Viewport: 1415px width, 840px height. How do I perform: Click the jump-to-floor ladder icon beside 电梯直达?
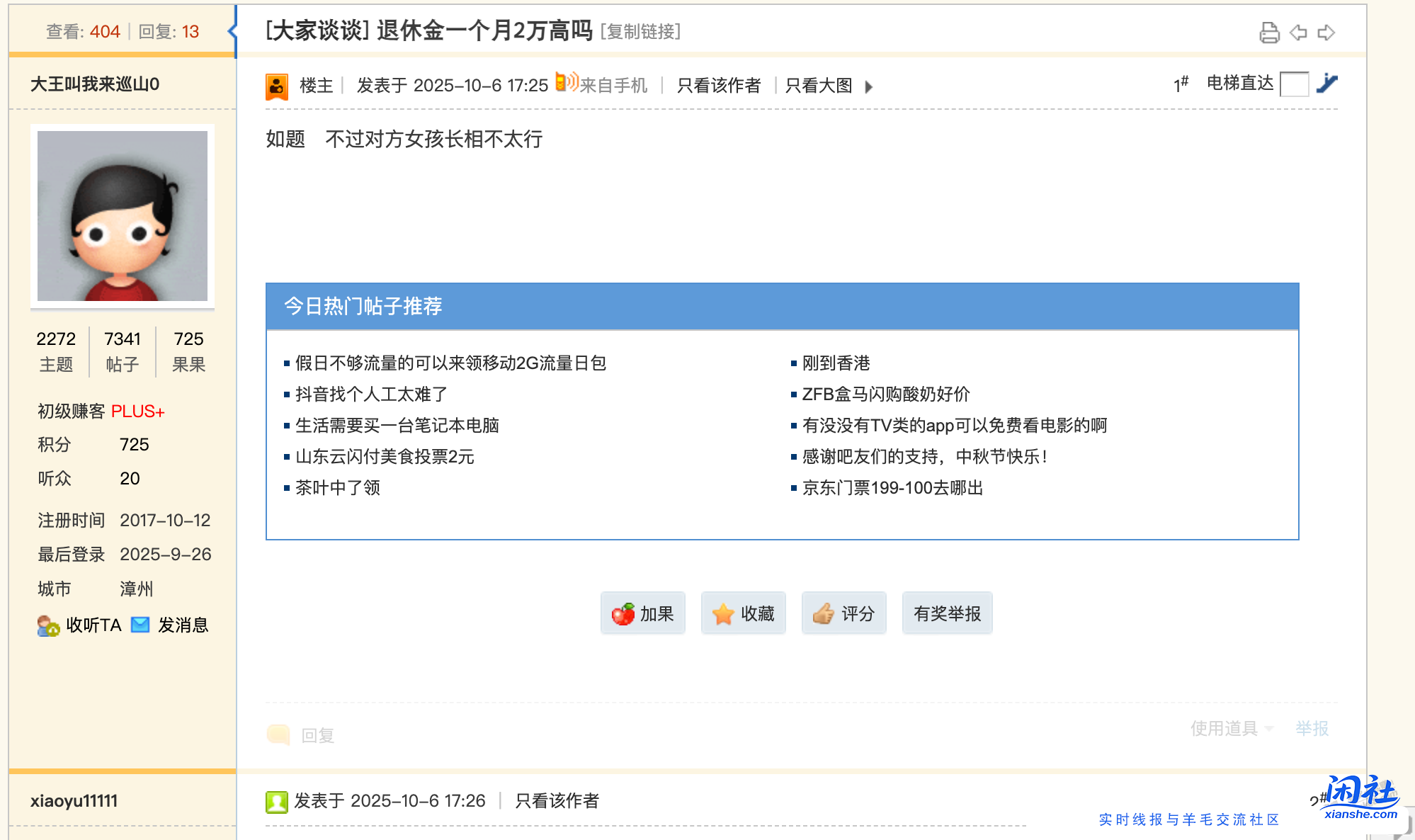click(1329, 84)
